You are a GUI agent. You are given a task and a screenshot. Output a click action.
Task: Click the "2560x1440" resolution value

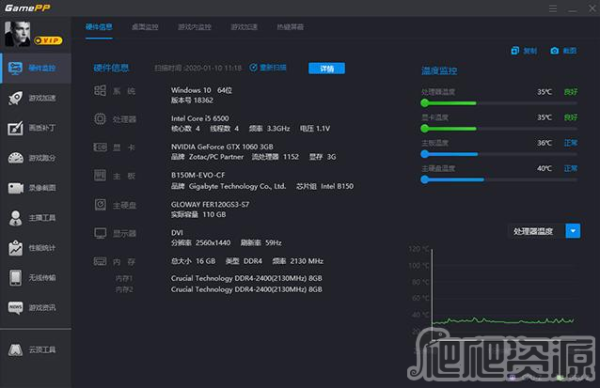click(x=213, y=243)
